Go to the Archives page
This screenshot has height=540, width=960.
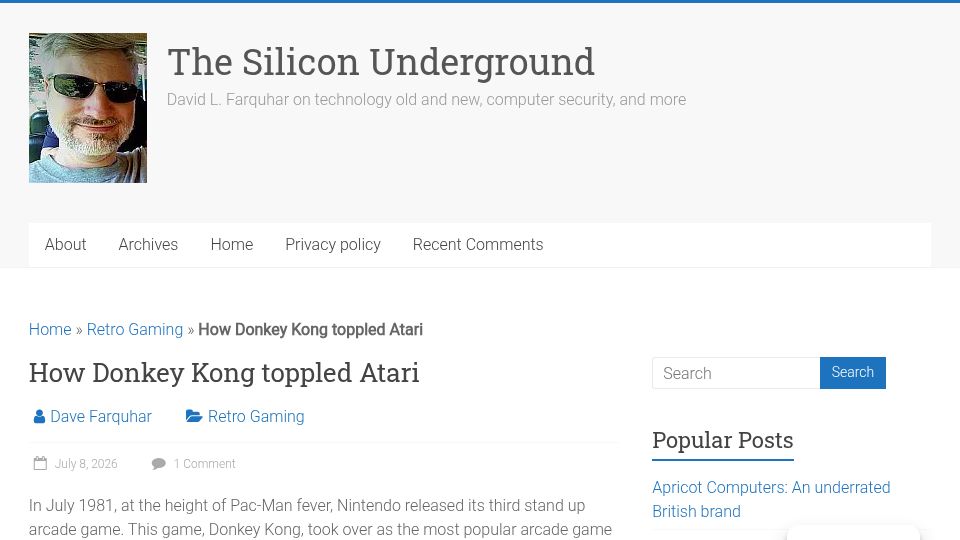[x=148, y=244]
